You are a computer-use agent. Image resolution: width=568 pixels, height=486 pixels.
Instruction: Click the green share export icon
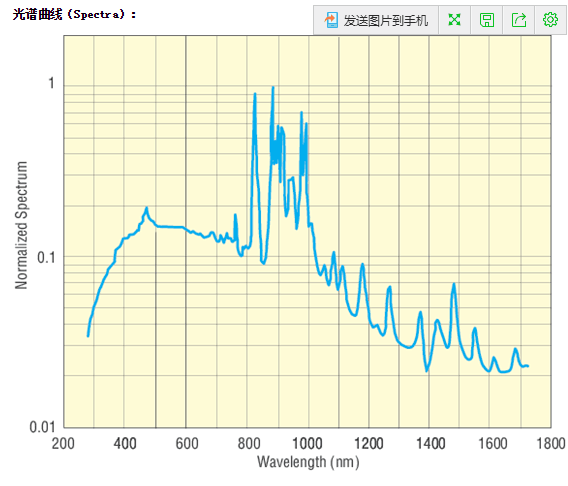click(x=519, y=20)
